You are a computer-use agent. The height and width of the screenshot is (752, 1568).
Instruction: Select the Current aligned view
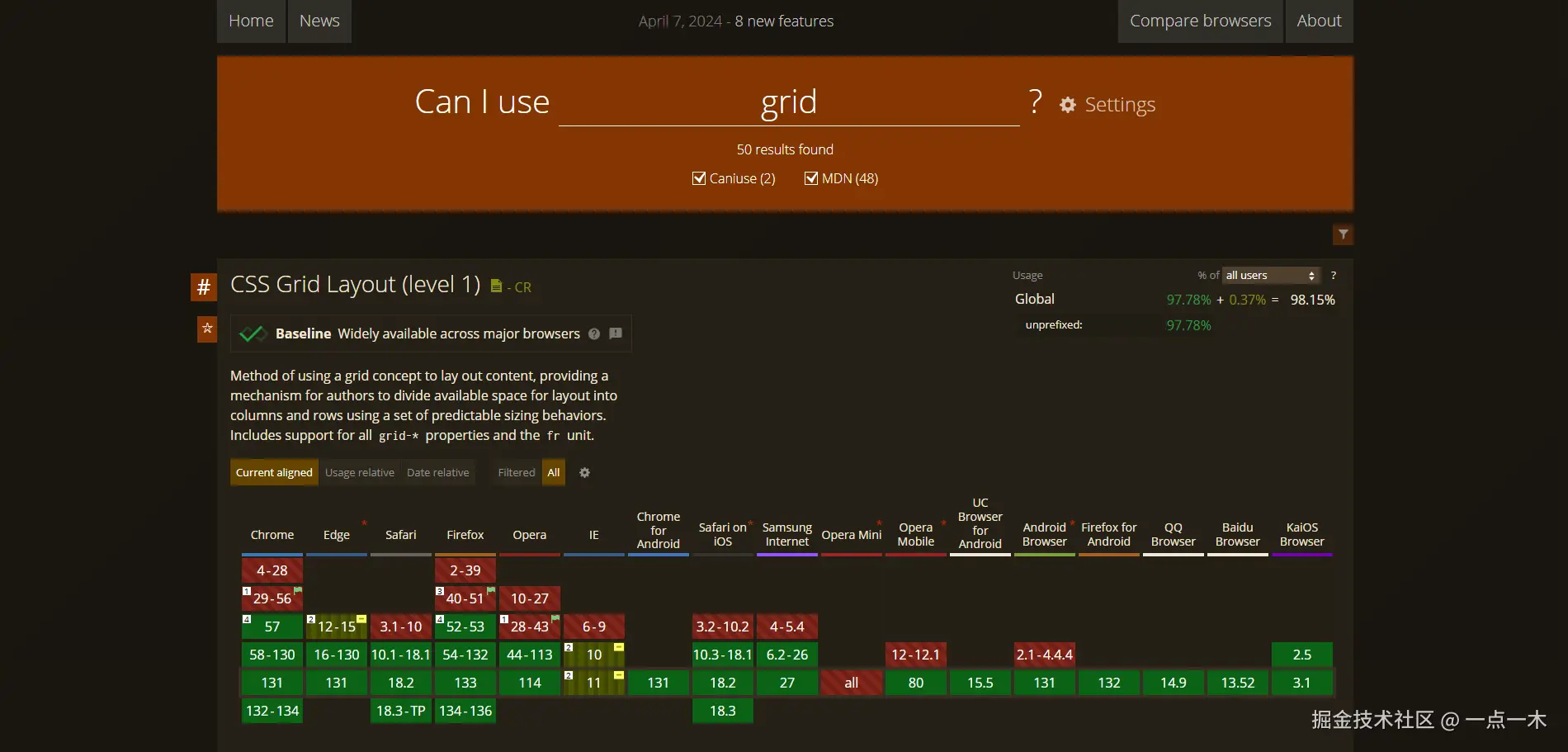tap(274, 472)
